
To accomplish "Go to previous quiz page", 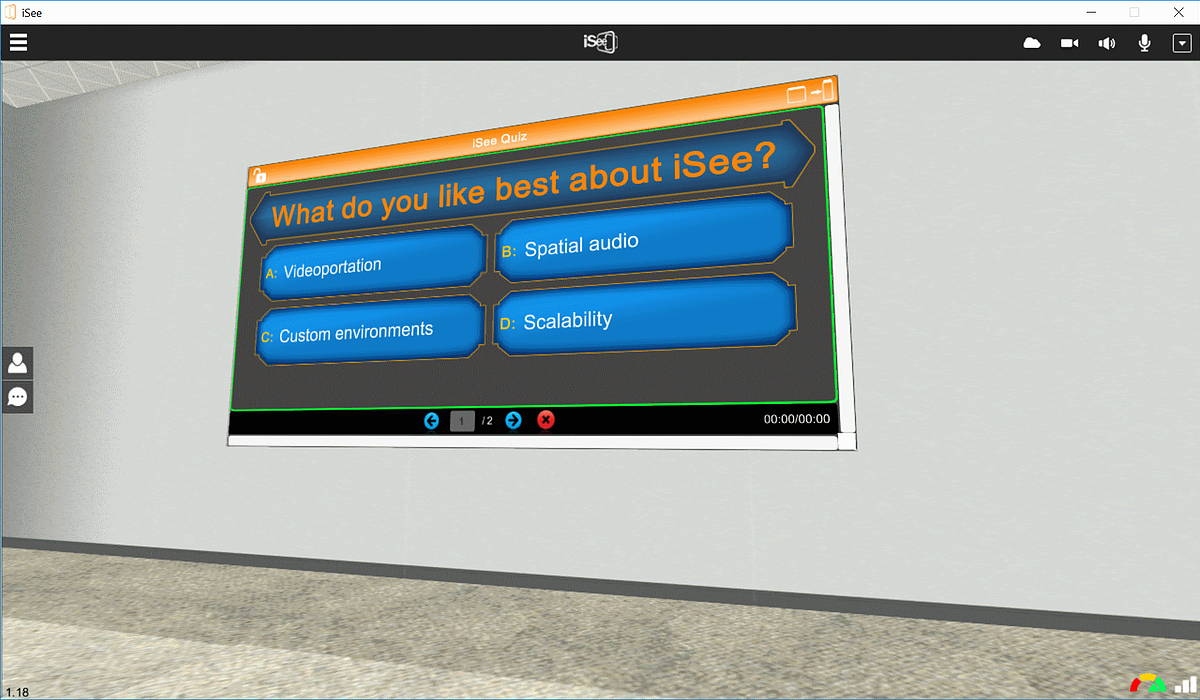I will [432, 420].
